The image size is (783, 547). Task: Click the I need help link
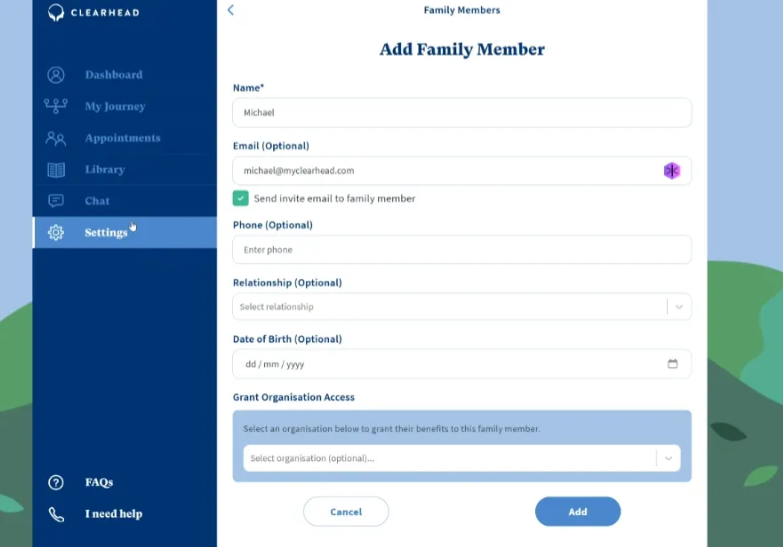[113, 514]
